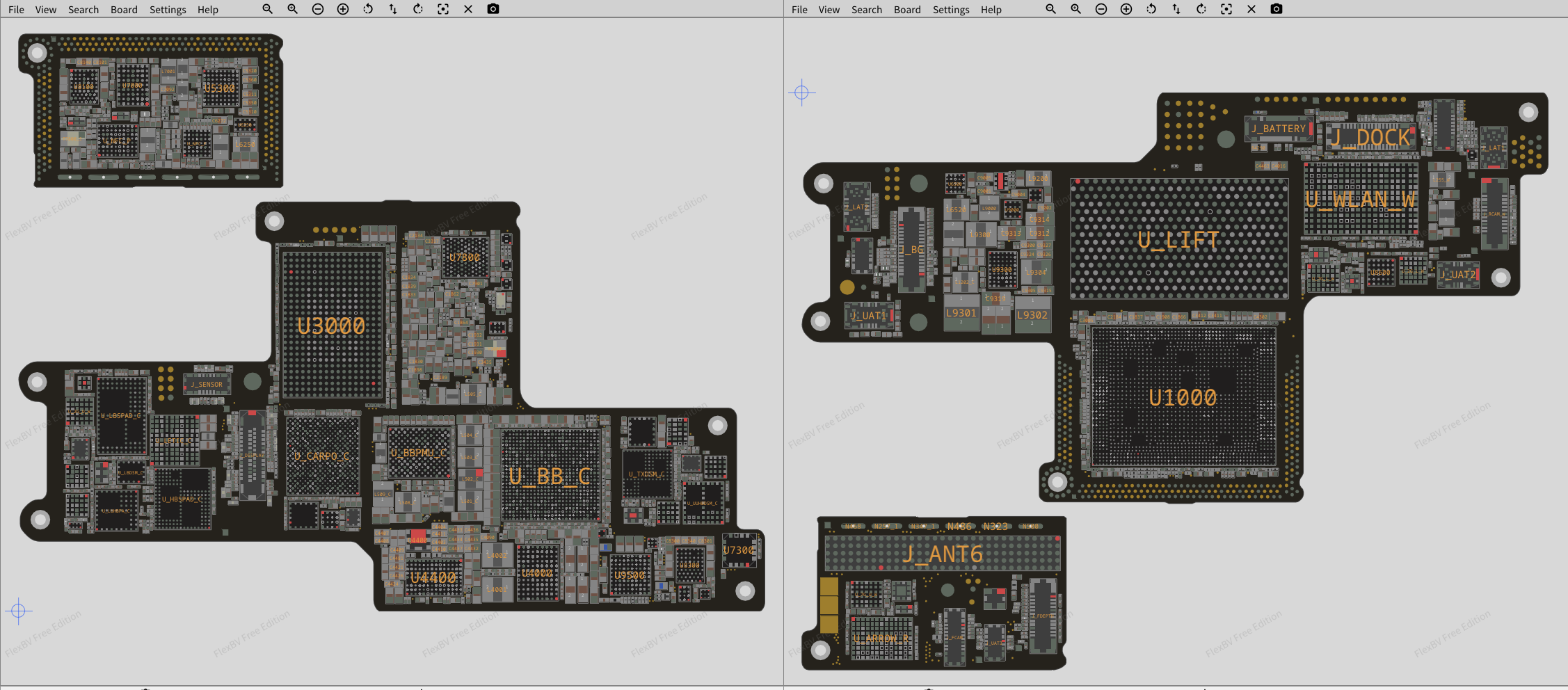Click the X icon in right pane toolbar
1568x690 pixels.
(x=1251, y=9)
